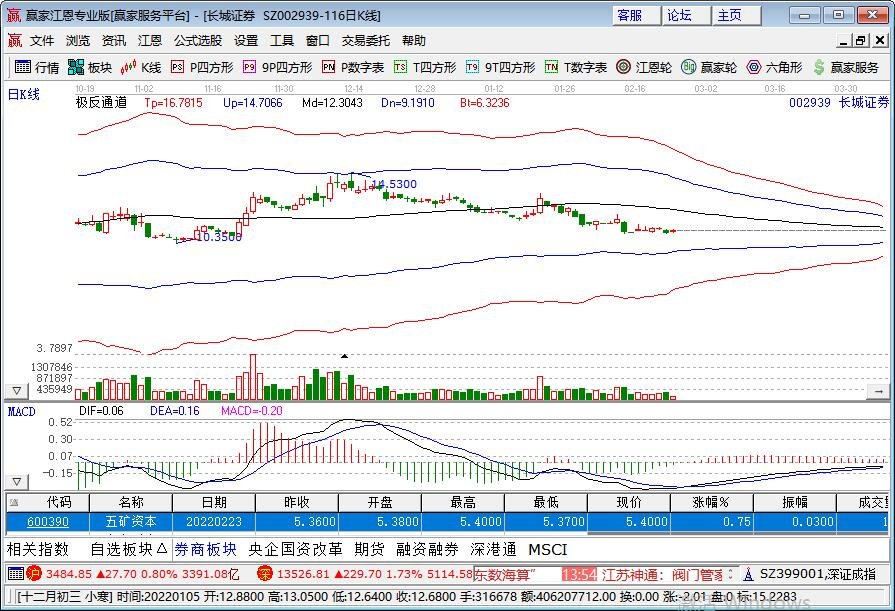The width and height of the screenshot is (895, 611).
Task: Open the 六角形 hexagon tool
Action: [774, 67]
